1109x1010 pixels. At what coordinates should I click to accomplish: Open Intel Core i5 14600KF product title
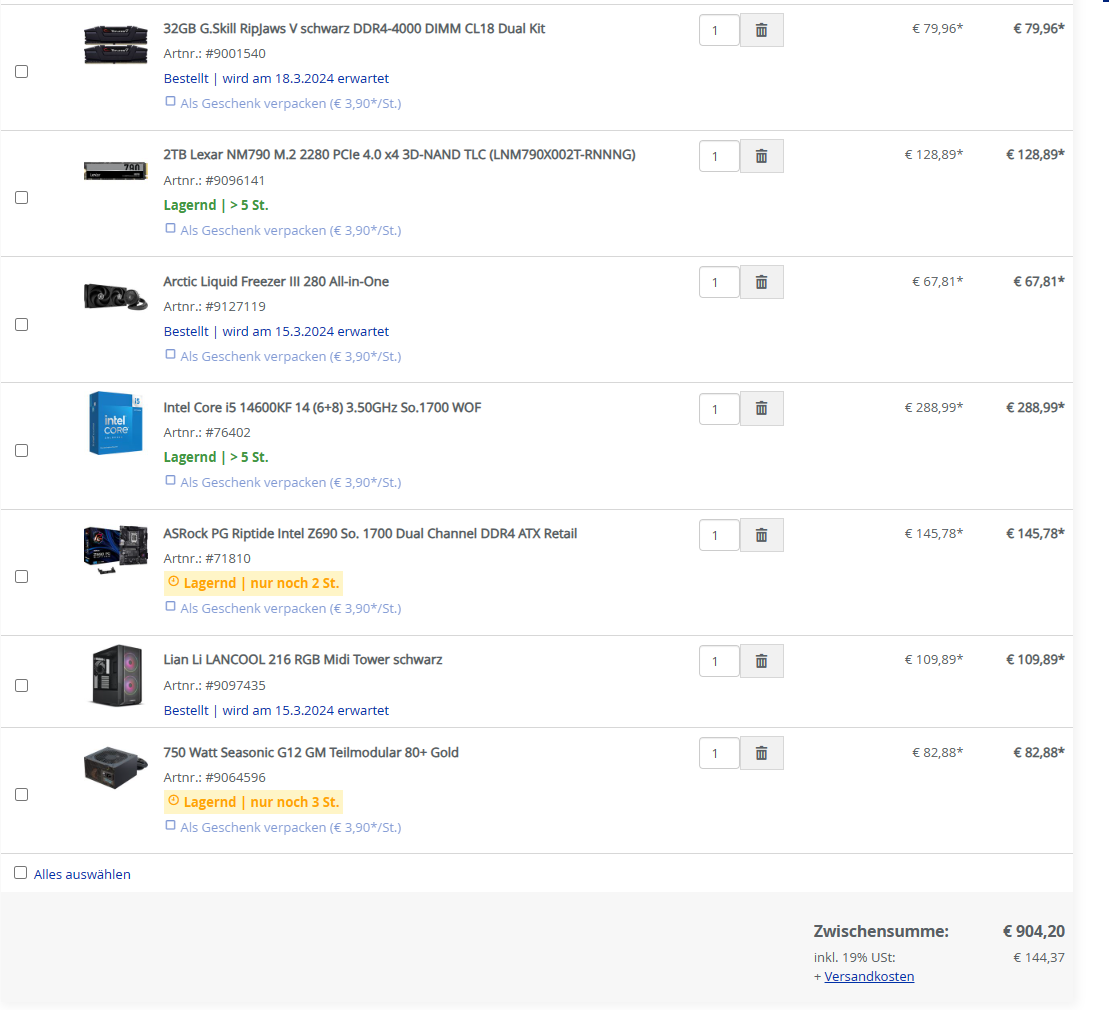click(322, 407)
